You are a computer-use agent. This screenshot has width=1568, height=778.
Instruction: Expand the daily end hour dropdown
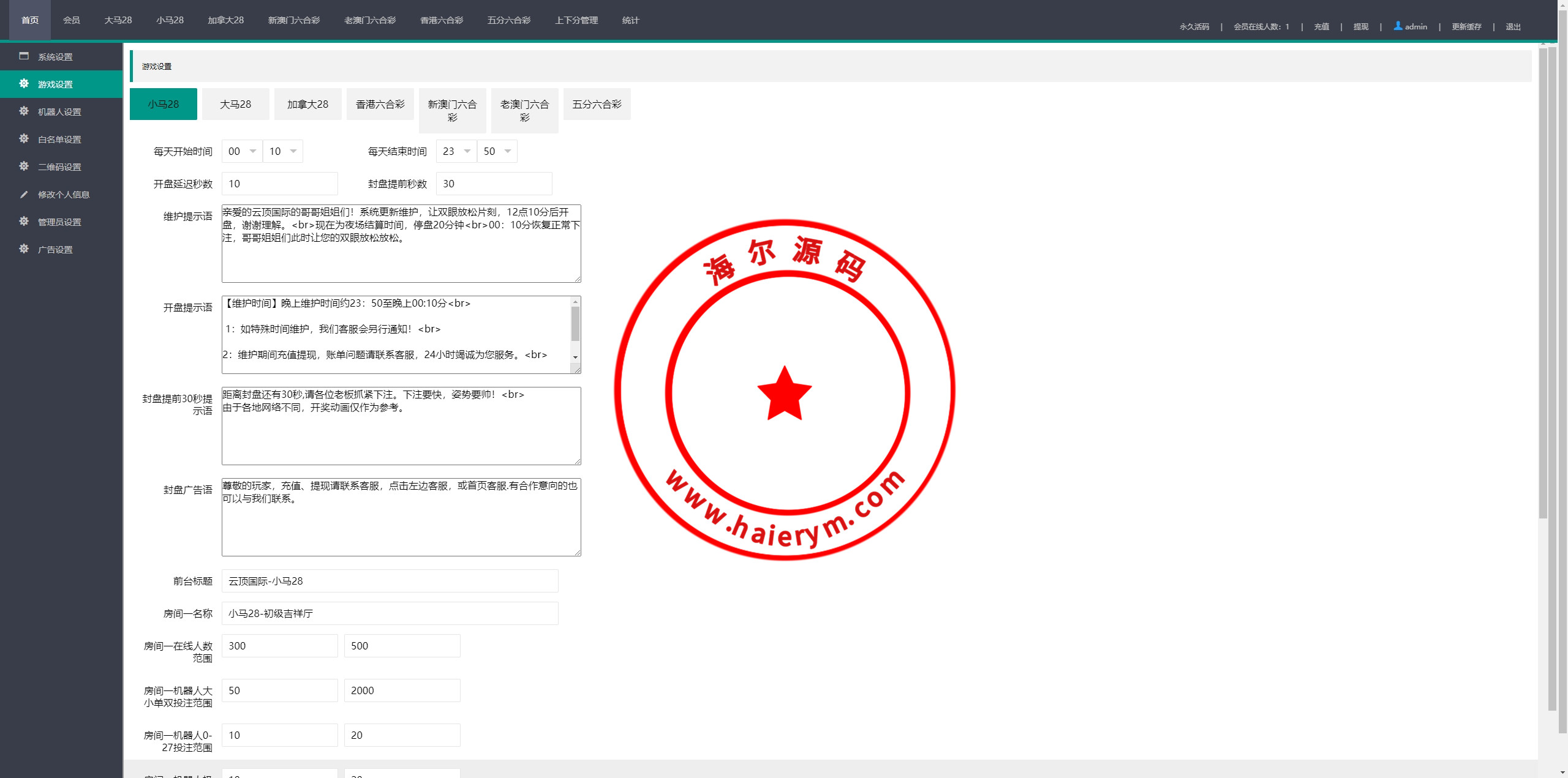(456, 151)
